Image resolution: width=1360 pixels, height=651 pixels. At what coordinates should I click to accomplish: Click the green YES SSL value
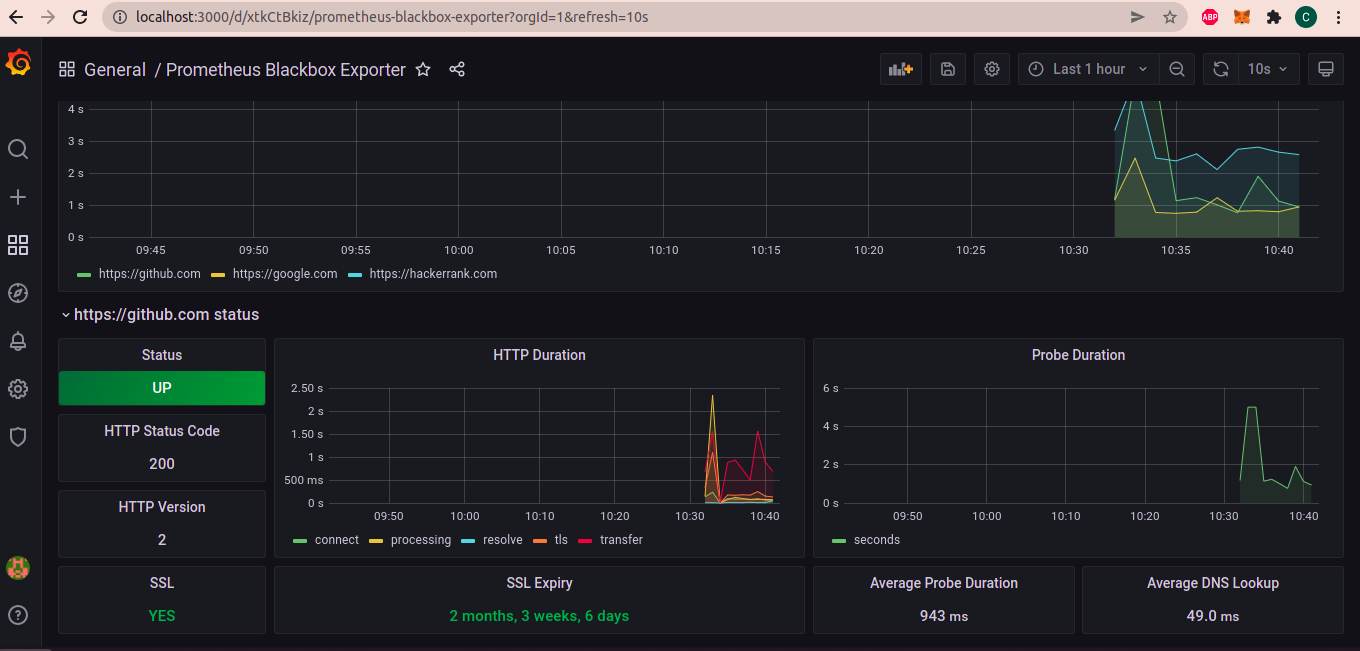pos(162,616)
